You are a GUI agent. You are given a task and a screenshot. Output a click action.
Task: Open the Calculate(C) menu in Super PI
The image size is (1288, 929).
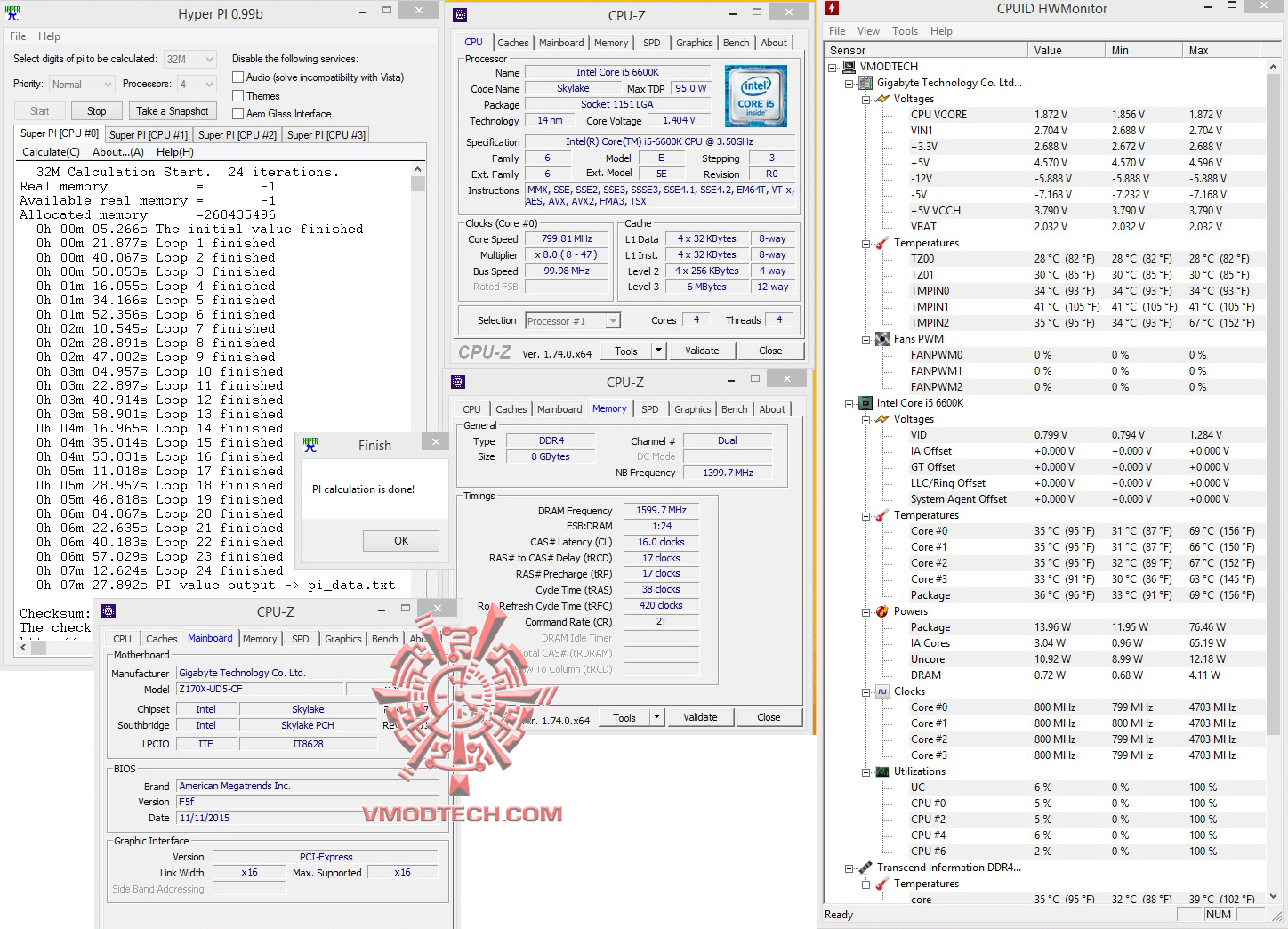[x=51, y=152]
